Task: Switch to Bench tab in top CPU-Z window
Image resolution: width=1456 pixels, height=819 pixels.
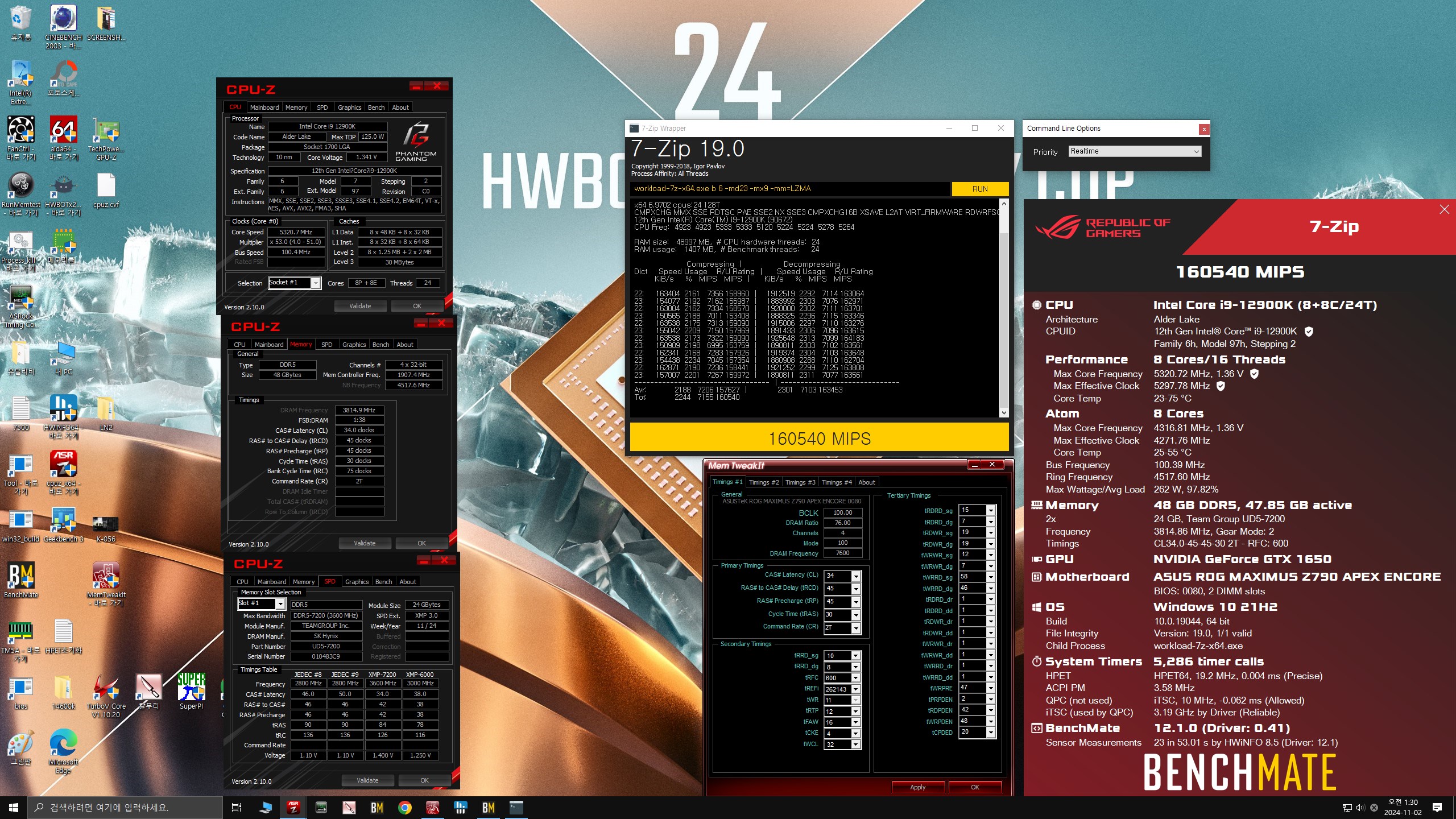Action: coord(376,107)
